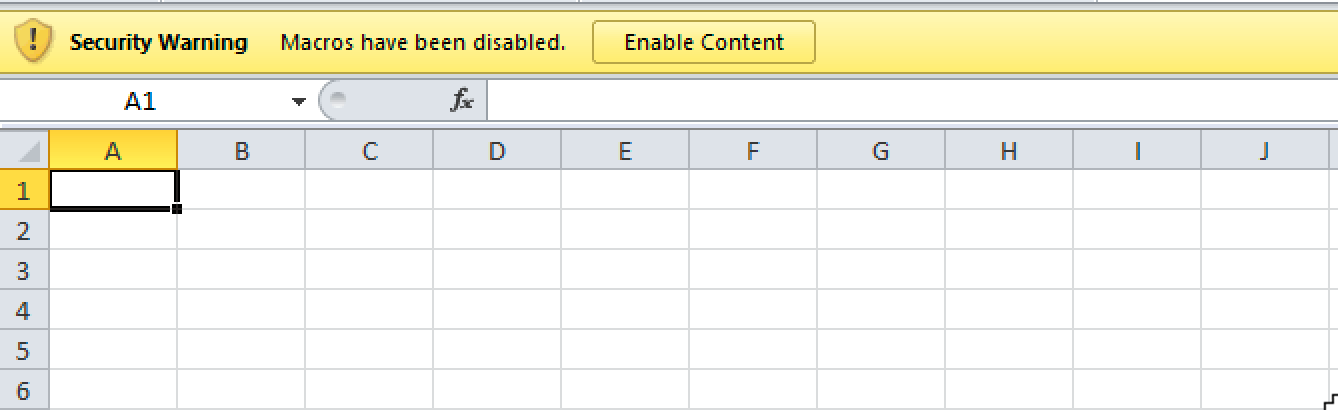Screen dimensions: 1338x410
Task: Select cell H5 in the grid
Action: 1009,350
